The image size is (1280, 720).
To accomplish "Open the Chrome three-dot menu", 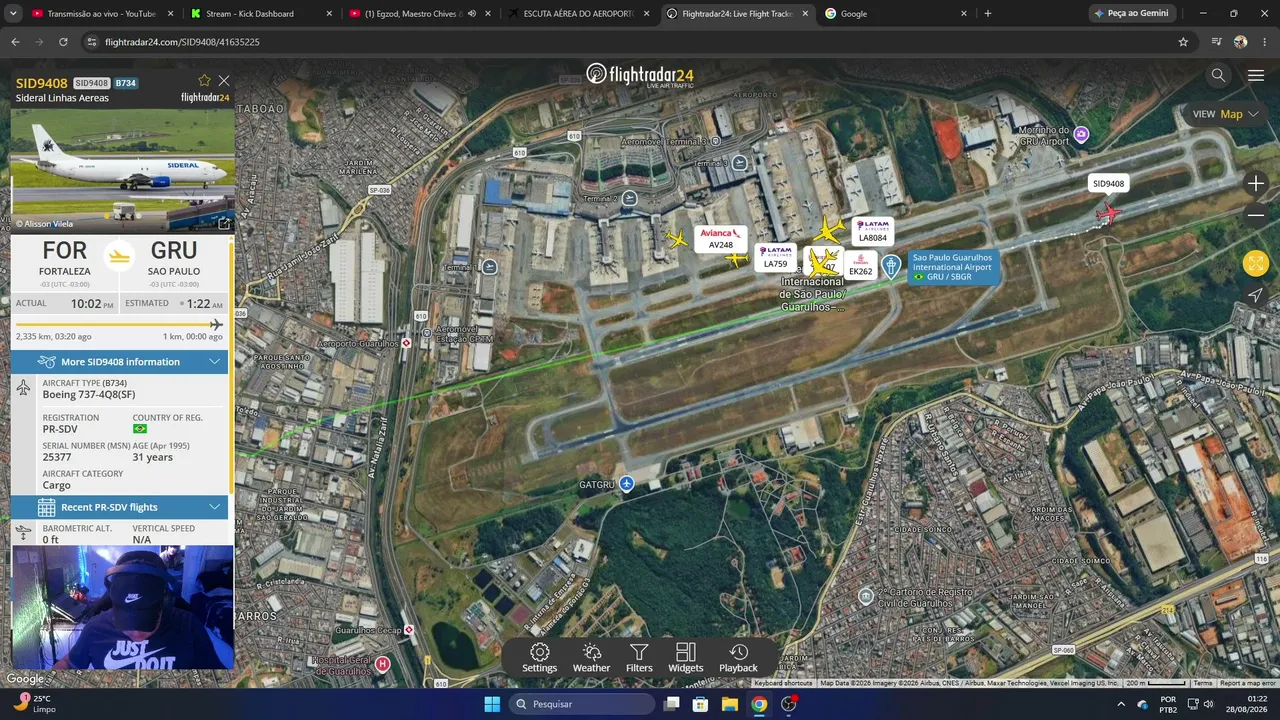I will coord(1265,42).
